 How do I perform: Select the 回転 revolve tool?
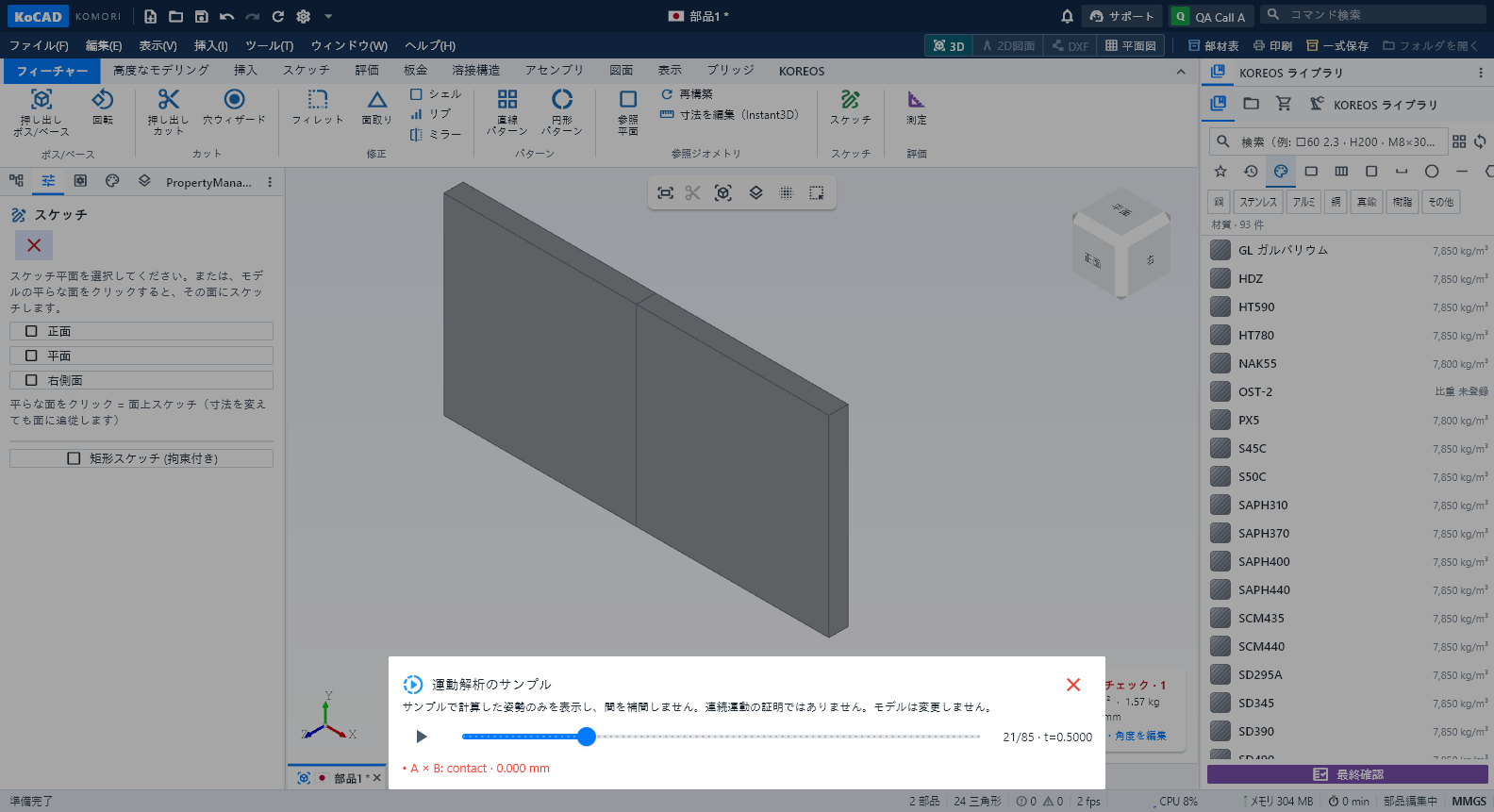click(x=103, y=107)
